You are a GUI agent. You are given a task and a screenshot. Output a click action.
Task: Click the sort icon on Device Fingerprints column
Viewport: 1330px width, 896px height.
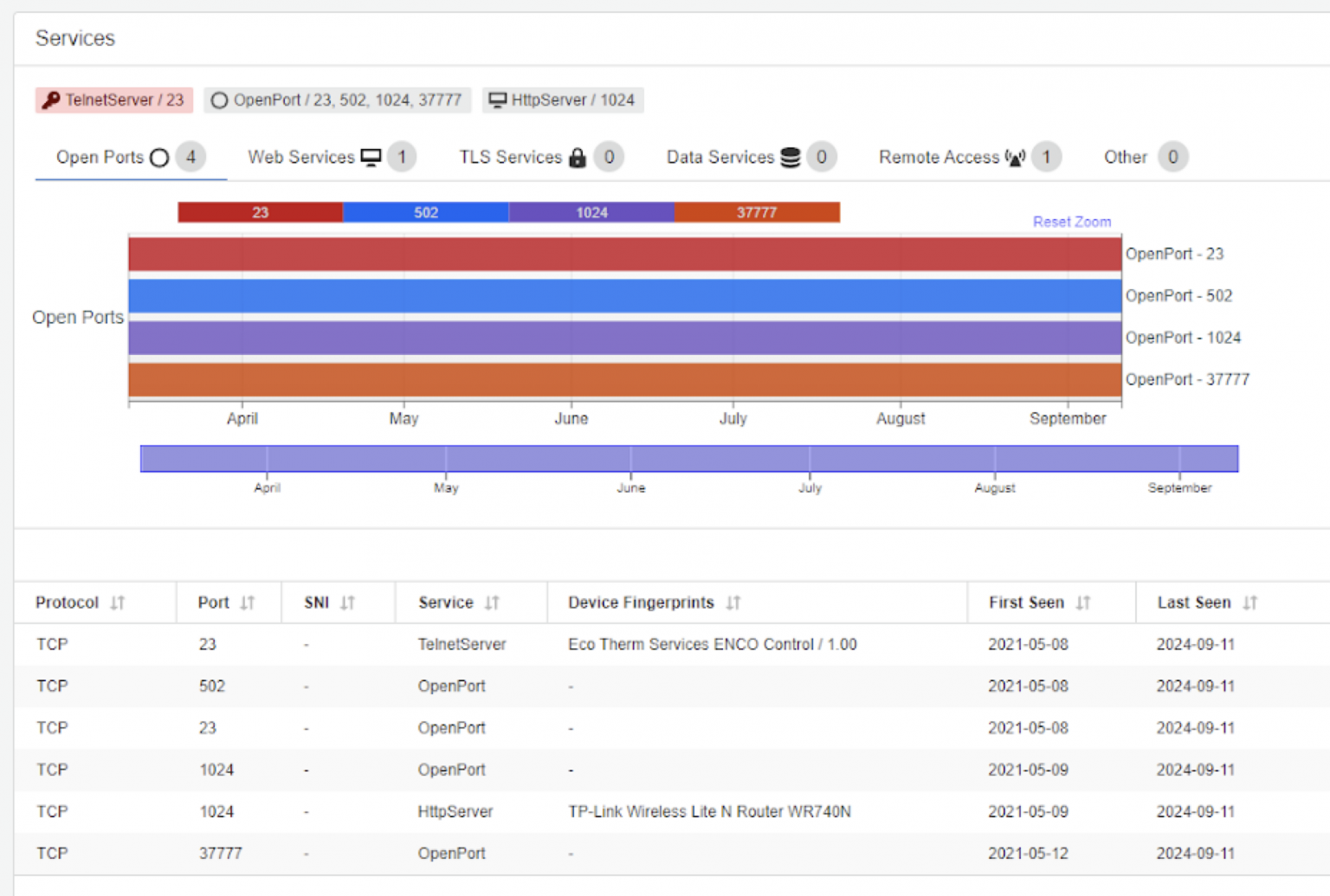(x=734, y=603)
